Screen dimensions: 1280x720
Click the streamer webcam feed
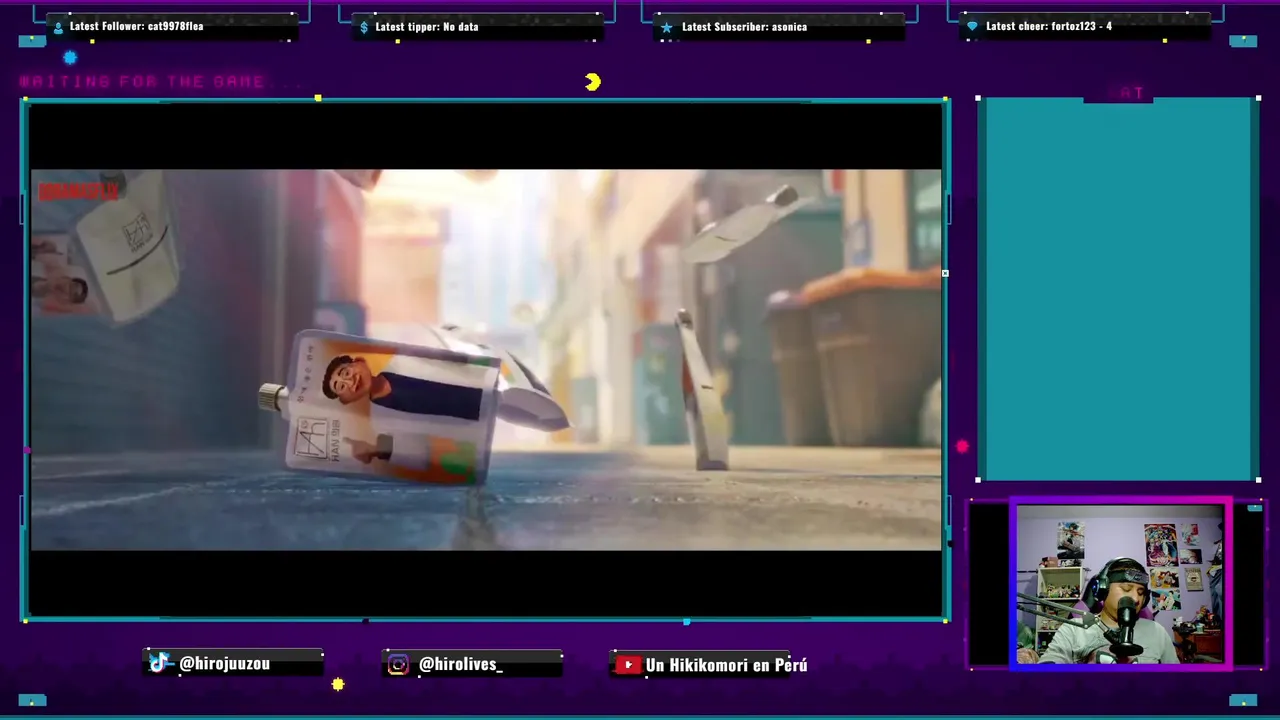[1120, 584]
